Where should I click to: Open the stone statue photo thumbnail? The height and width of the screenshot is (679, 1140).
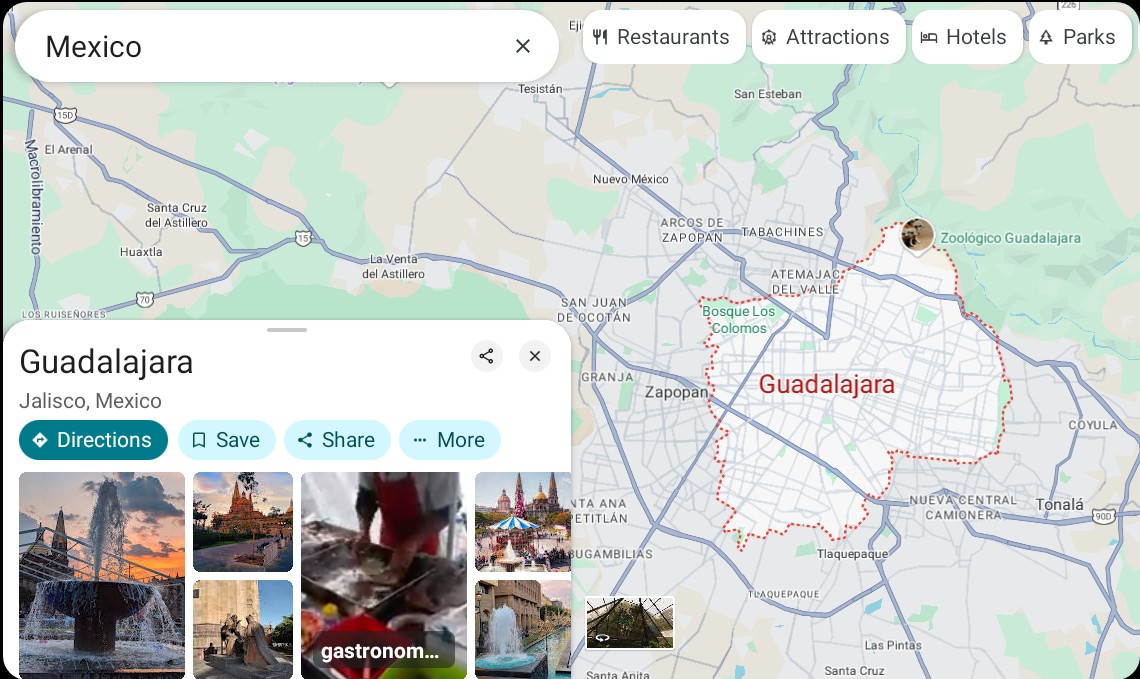coord(243,630)
